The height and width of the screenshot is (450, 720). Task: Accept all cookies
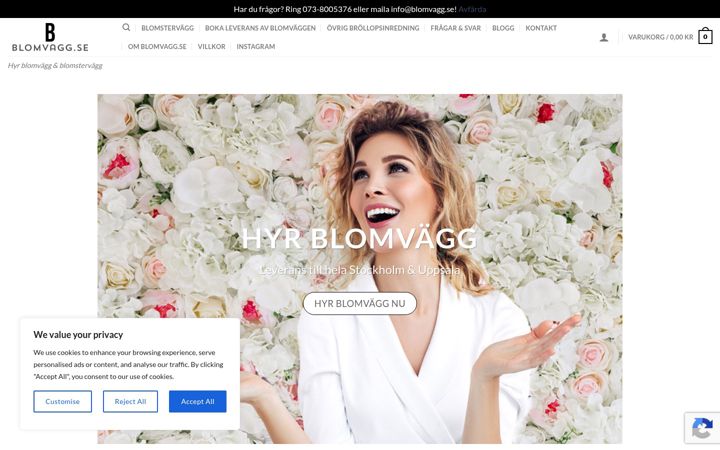(197, 401)
